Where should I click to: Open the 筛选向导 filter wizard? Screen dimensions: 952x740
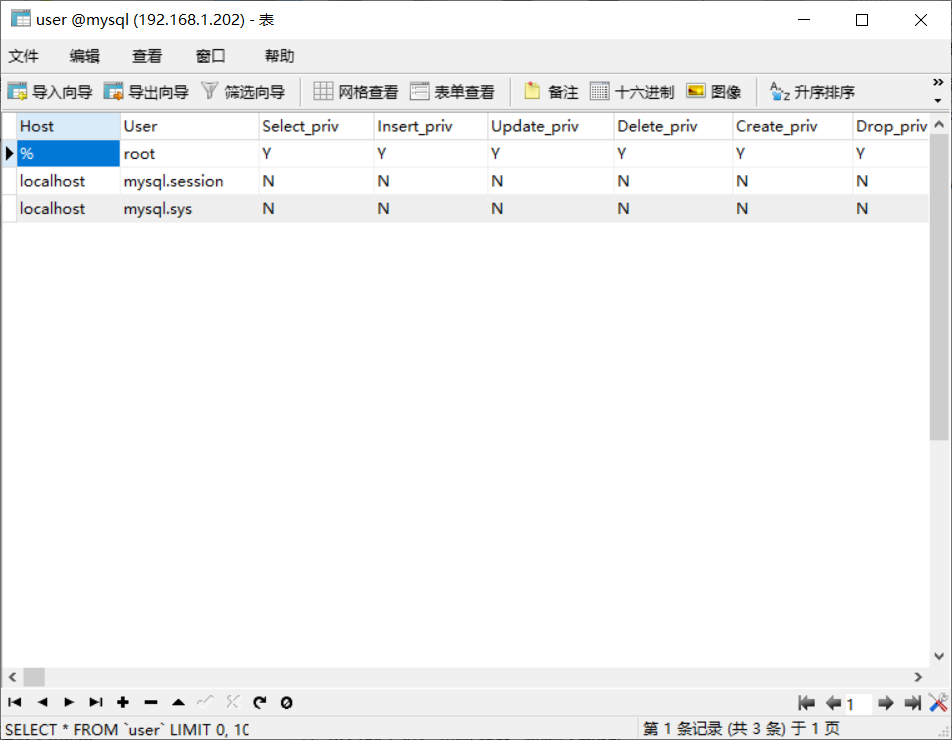coord(243,92)
